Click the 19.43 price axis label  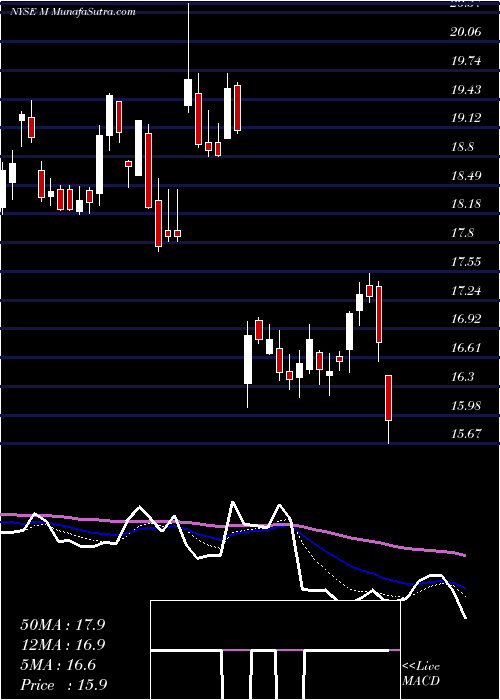point(467,90)
